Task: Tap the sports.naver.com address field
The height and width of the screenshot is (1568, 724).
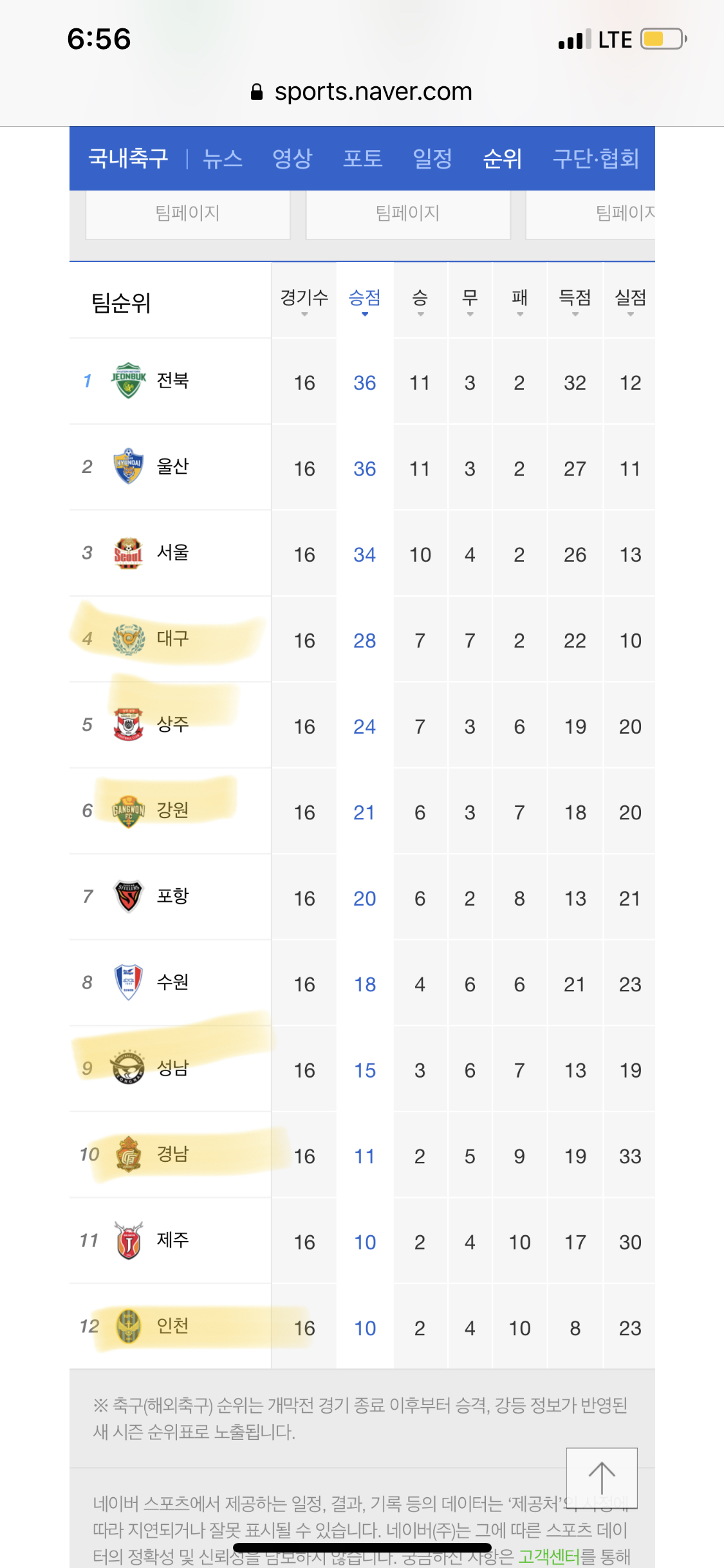Action: [373, 92]
